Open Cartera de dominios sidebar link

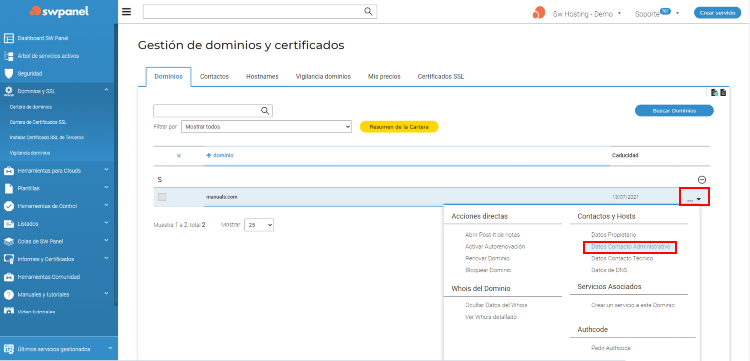click(x=31, y=107)
